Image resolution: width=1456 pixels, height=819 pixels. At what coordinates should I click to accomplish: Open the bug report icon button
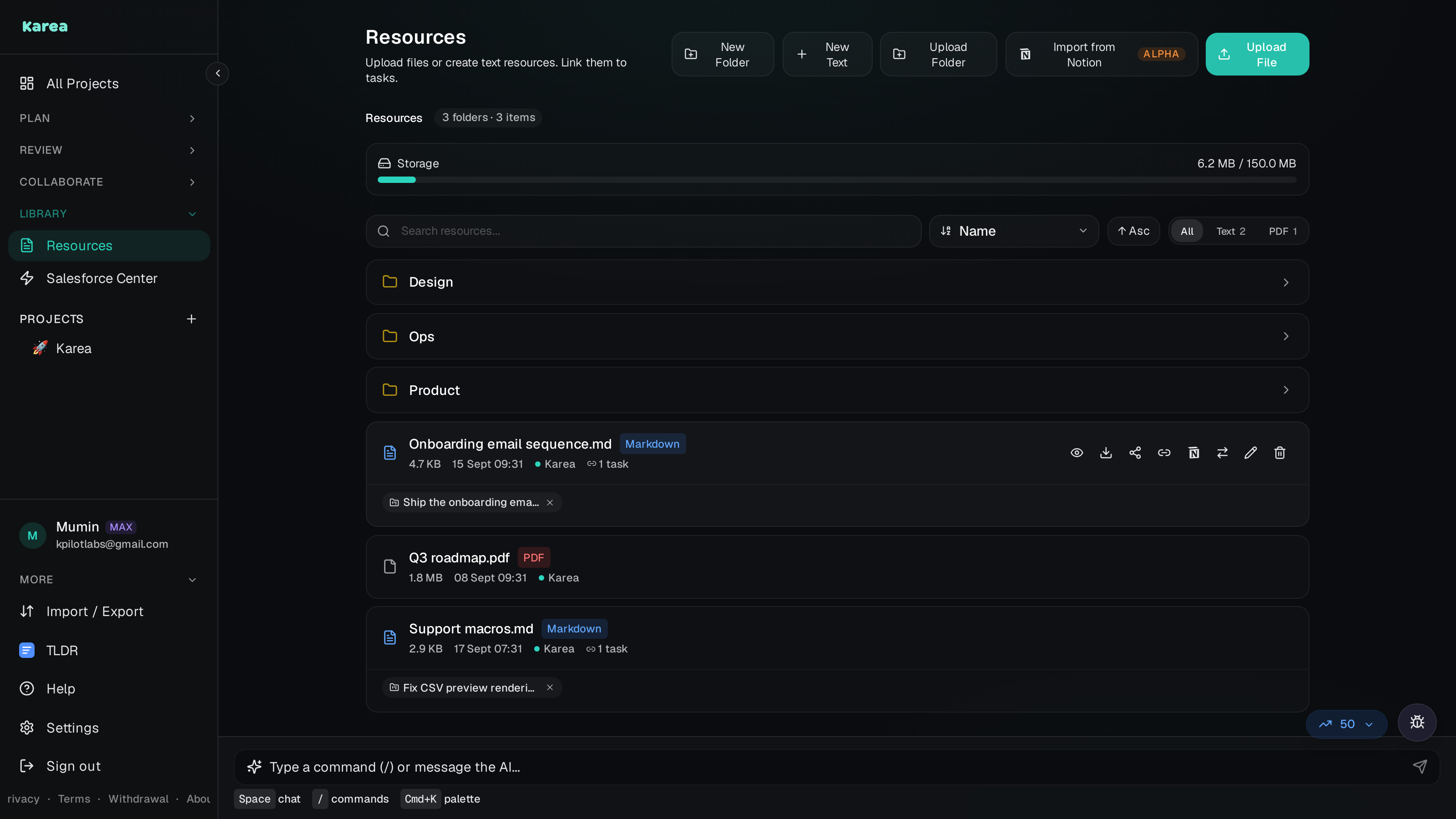[1417, 722]
